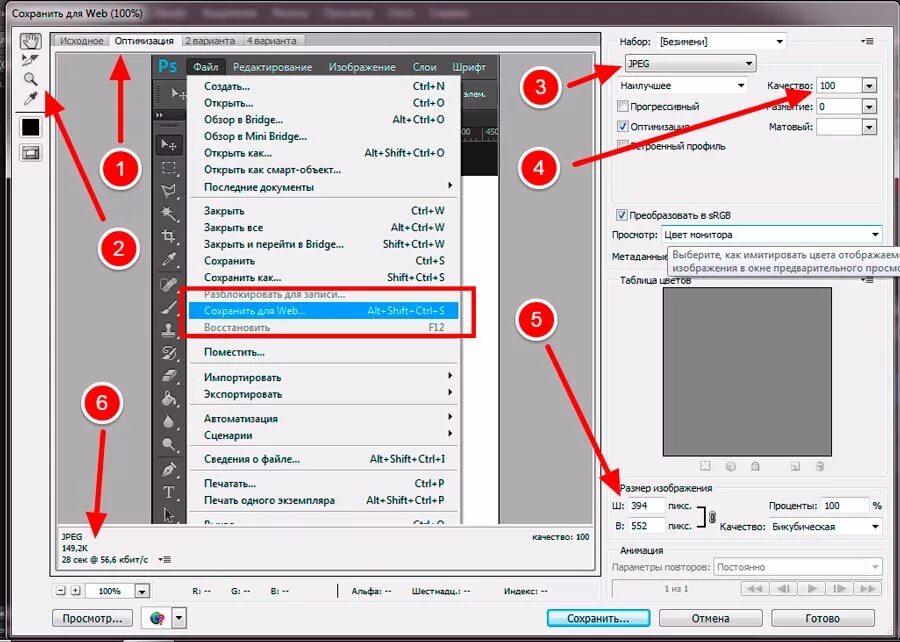Click the 1 из 1 frame counter

[676, 589]
